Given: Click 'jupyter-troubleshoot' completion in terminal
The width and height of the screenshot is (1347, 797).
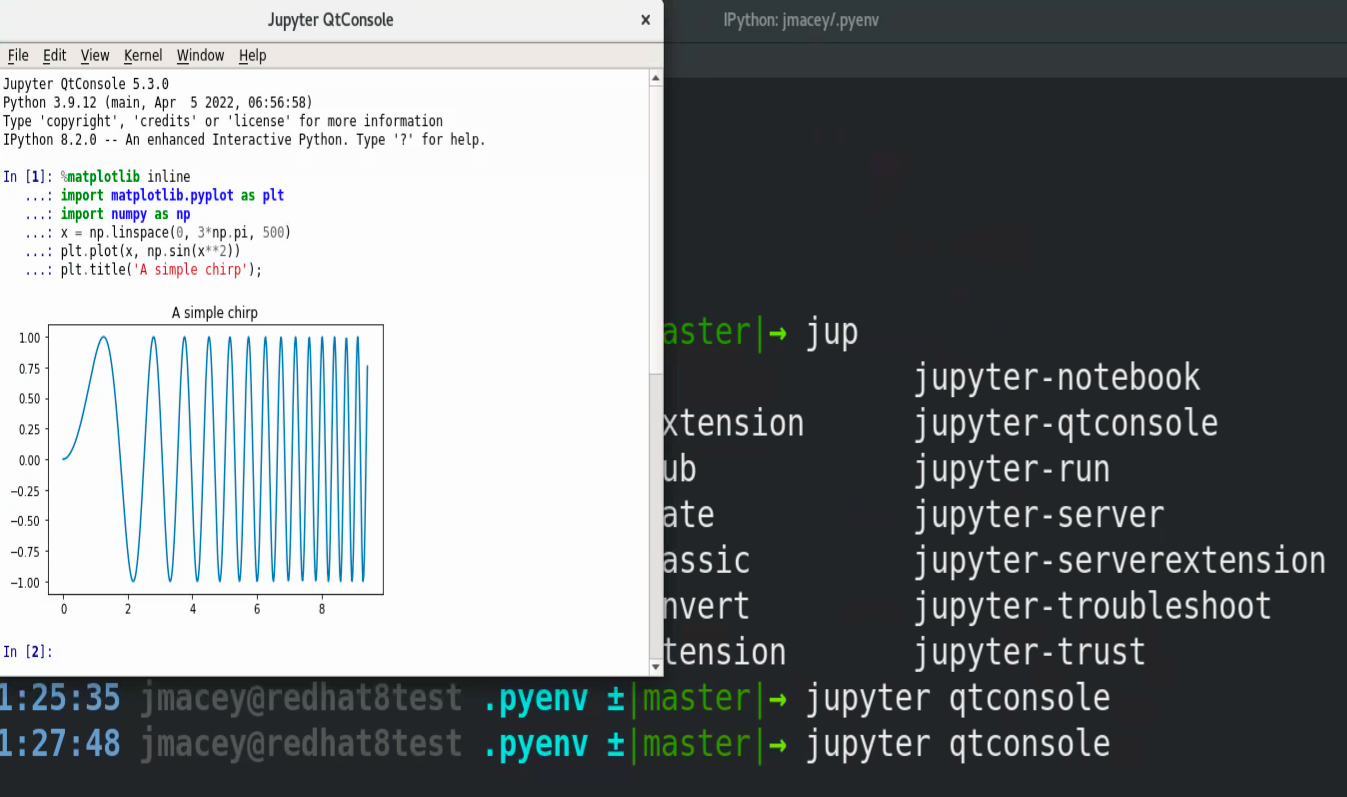Looking at the screenshot, I should pos(1093,606).
